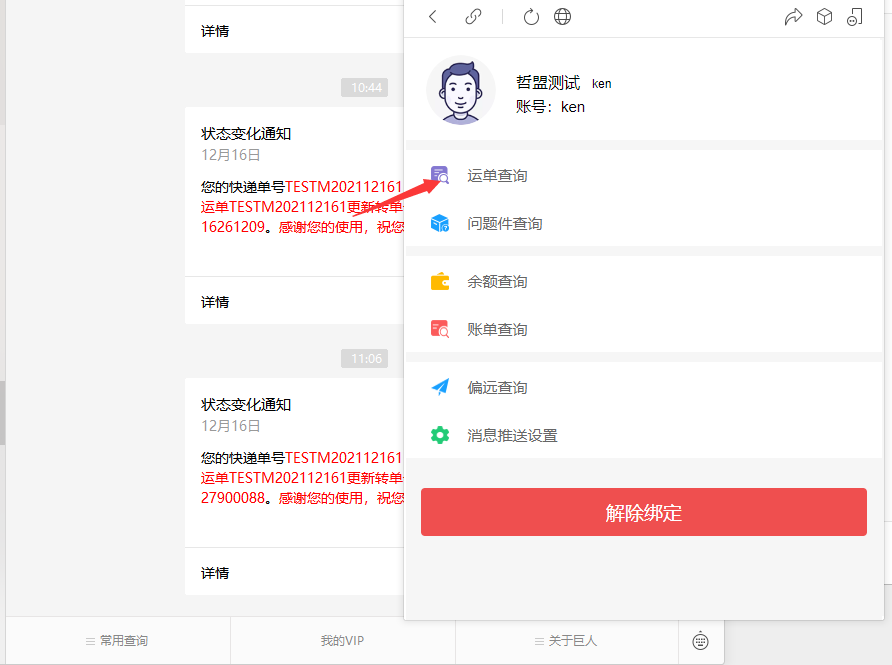Click the top-right window-with-face icon
The image size is (892, 665).
(x=855, y=16)
